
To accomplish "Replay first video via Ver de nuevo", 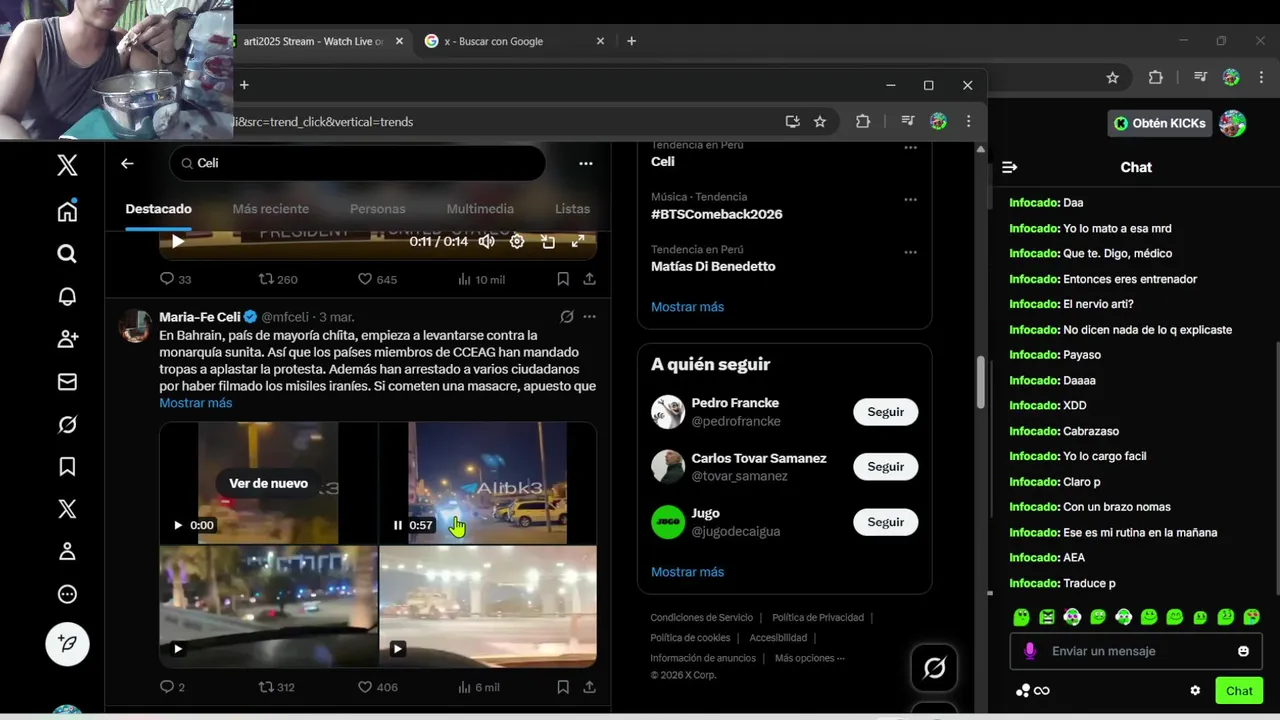I will 268,483.
